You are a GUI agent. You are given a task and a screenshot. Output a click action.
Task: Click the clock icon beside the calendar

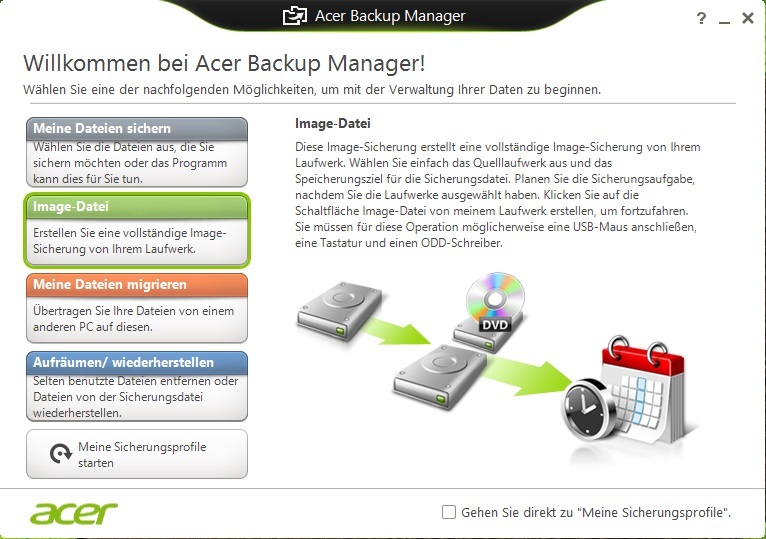pos(590,410)
